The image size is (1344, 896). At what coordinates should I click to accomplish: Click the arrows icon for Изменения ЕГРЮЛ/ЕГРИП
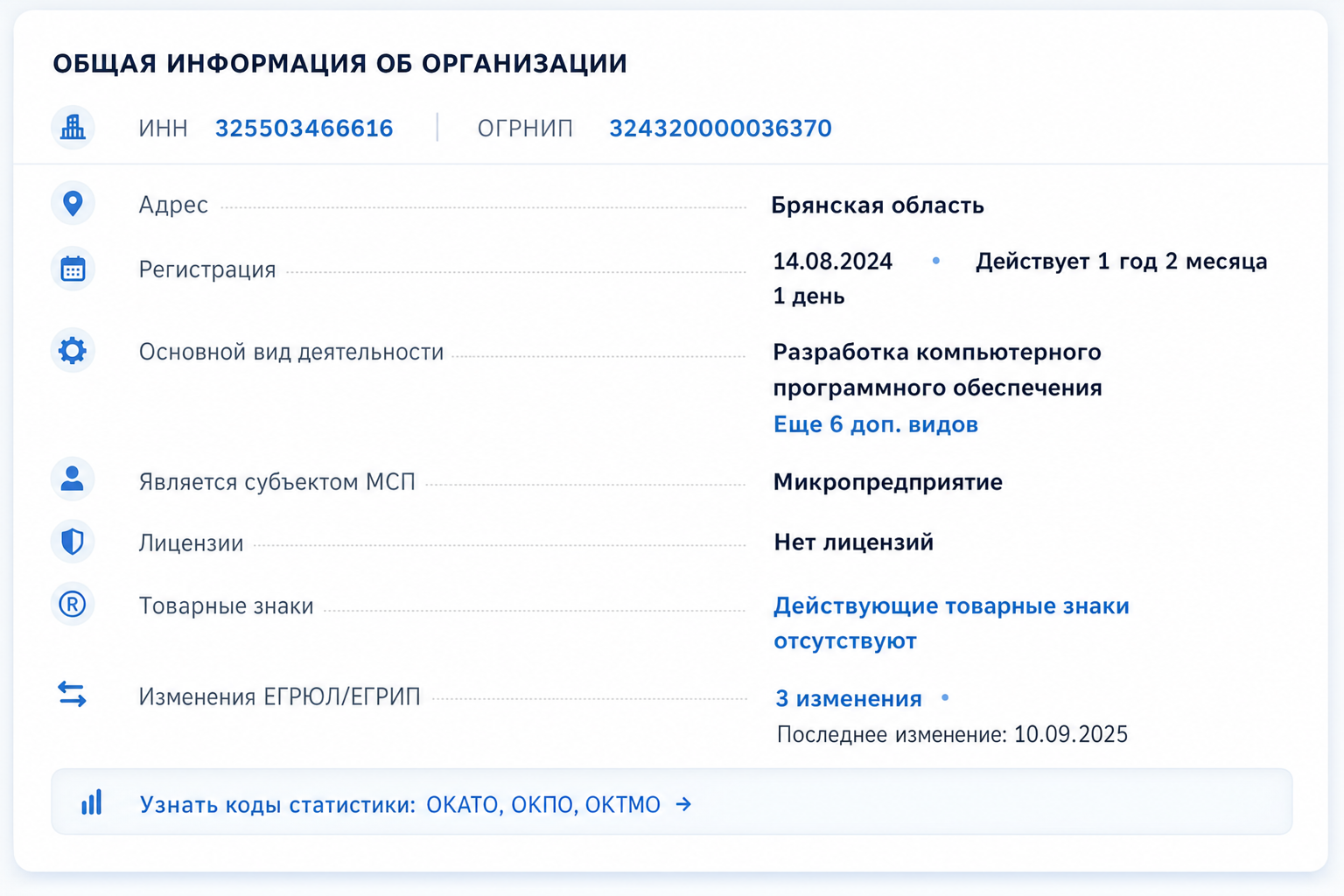pos(72,695)
